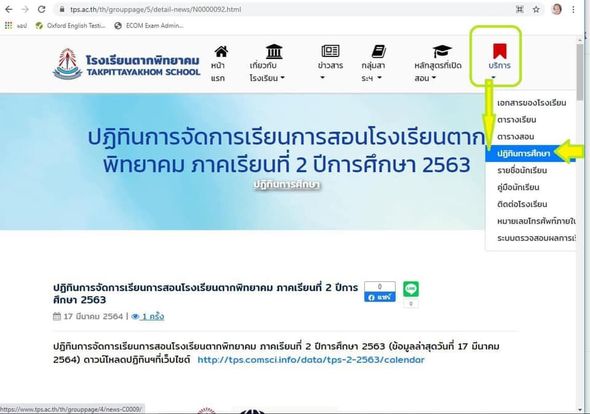The image size is (590, 414).
Task: Select ปฏิทินการศึกษา in the dropdown menu
Action: coord(523,154)
